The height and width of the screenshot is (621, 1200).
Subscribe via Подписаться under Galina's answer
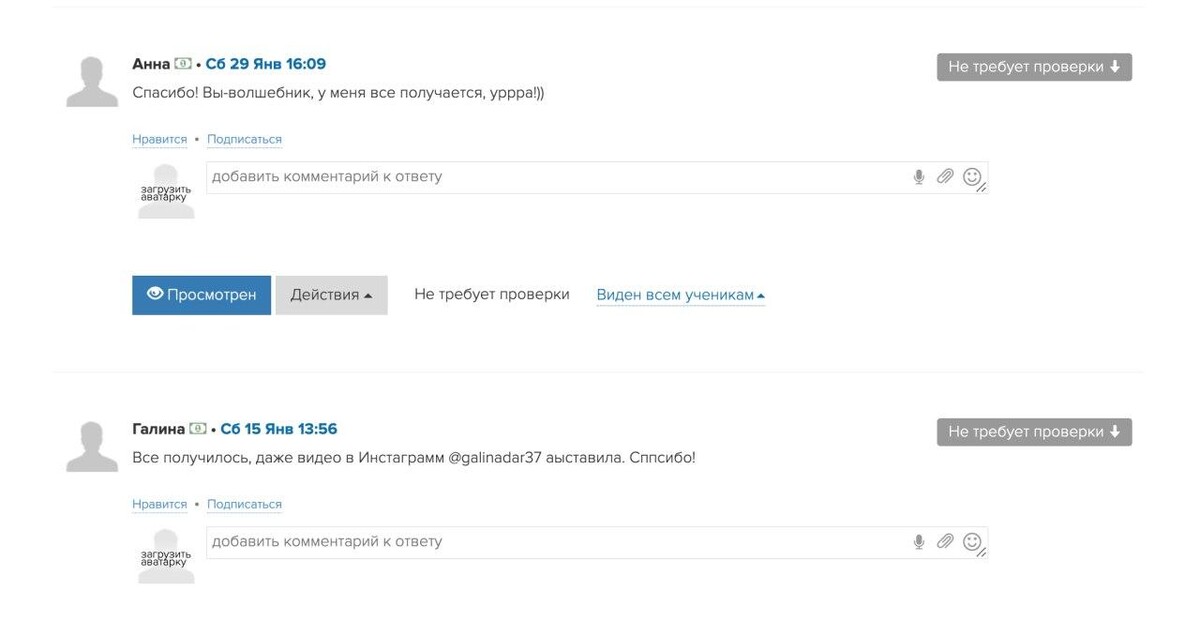click(244, 505)
